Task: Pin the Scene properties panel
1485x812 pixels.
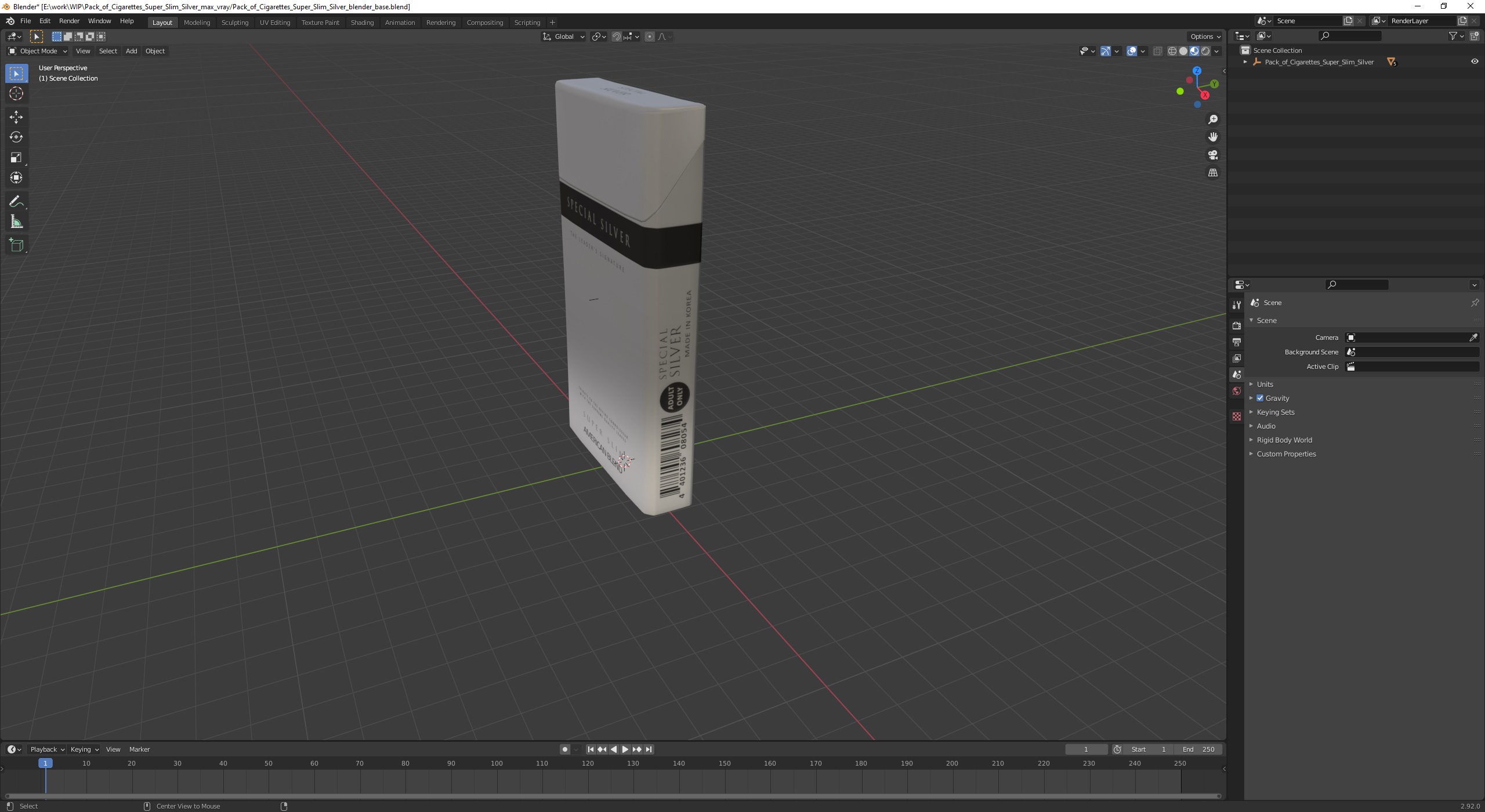Action: pos(1475,303)
